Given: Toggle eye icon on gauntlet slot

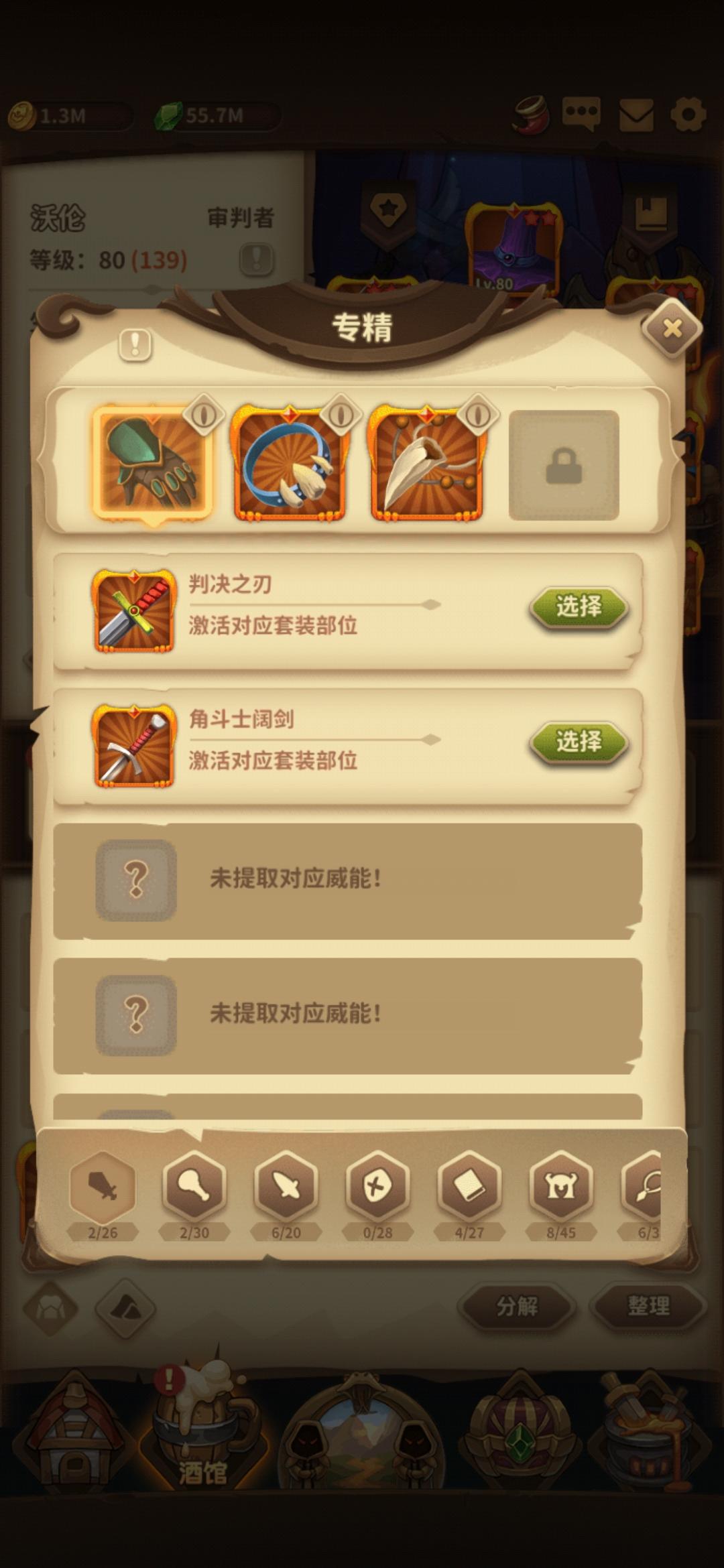Looking at the screenshot, I should pos(204,415).
